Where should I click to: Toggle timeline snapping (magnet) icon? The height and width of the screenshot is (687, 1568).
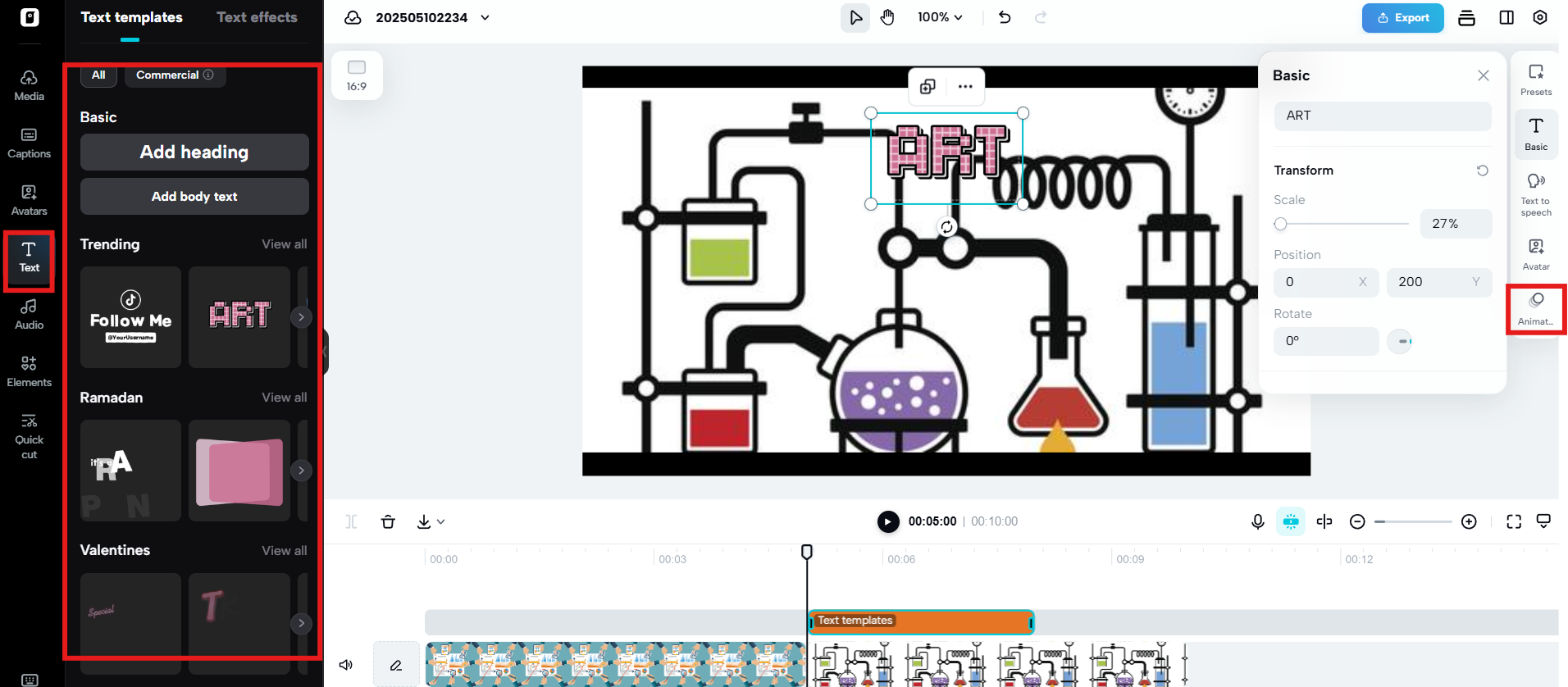[1291, 521]
